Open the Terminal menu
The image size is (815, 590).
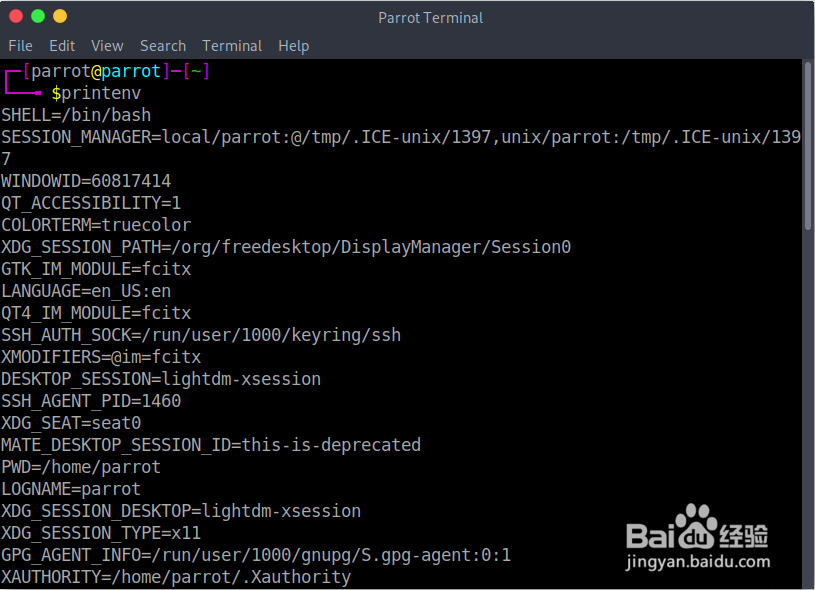coord(232,46)
